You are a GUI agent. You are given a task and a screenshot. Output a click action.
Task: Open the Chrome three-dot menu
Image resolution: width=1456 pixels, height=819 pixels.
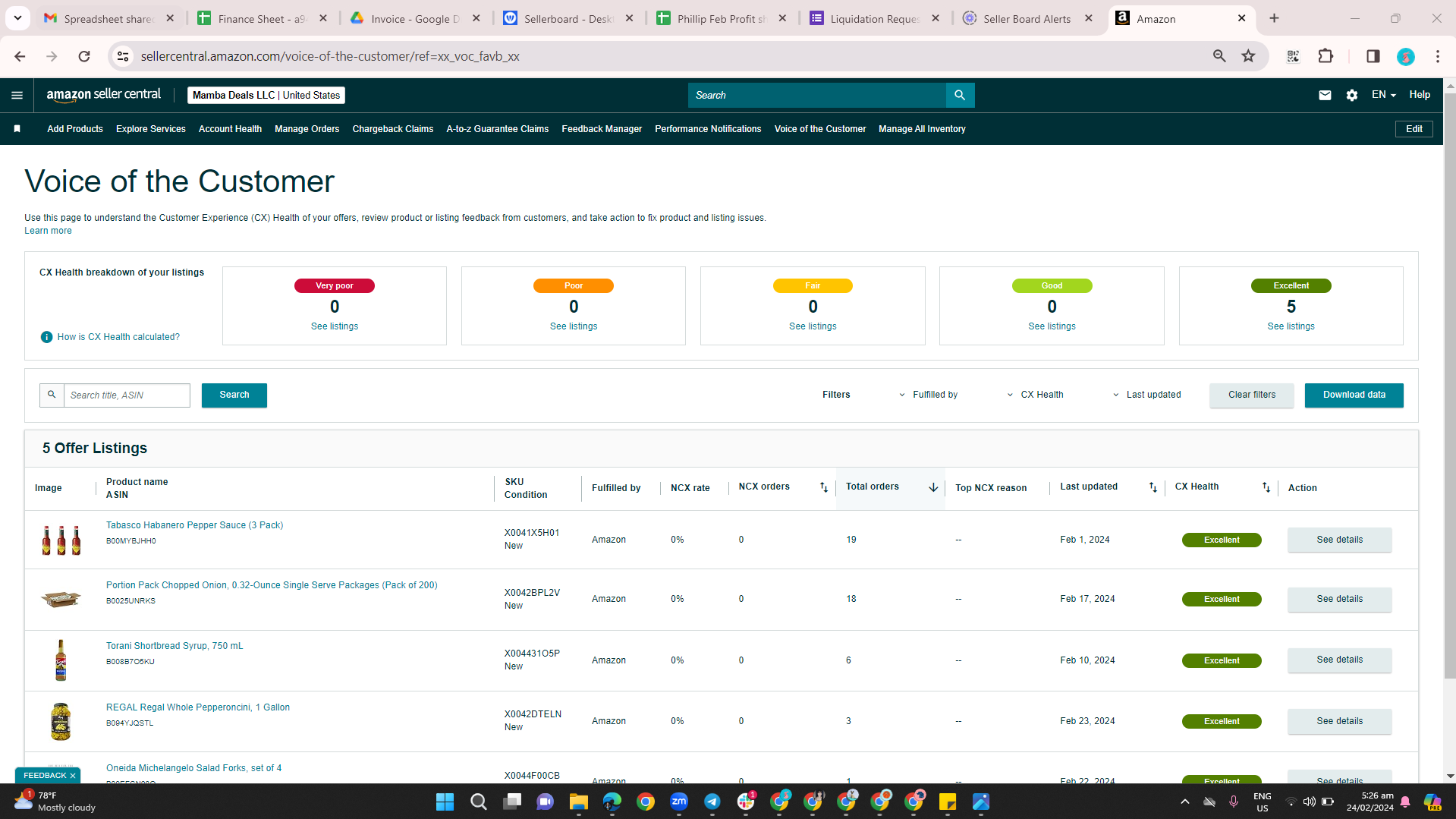click(1438, 56)
